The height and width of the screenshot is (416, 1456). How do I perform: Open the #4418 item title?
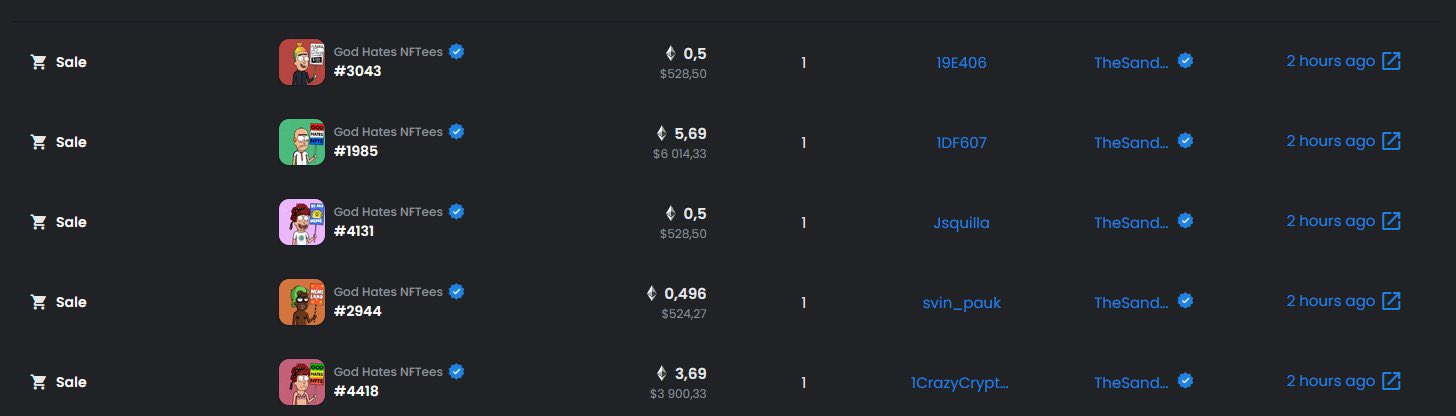click(356, 391)
